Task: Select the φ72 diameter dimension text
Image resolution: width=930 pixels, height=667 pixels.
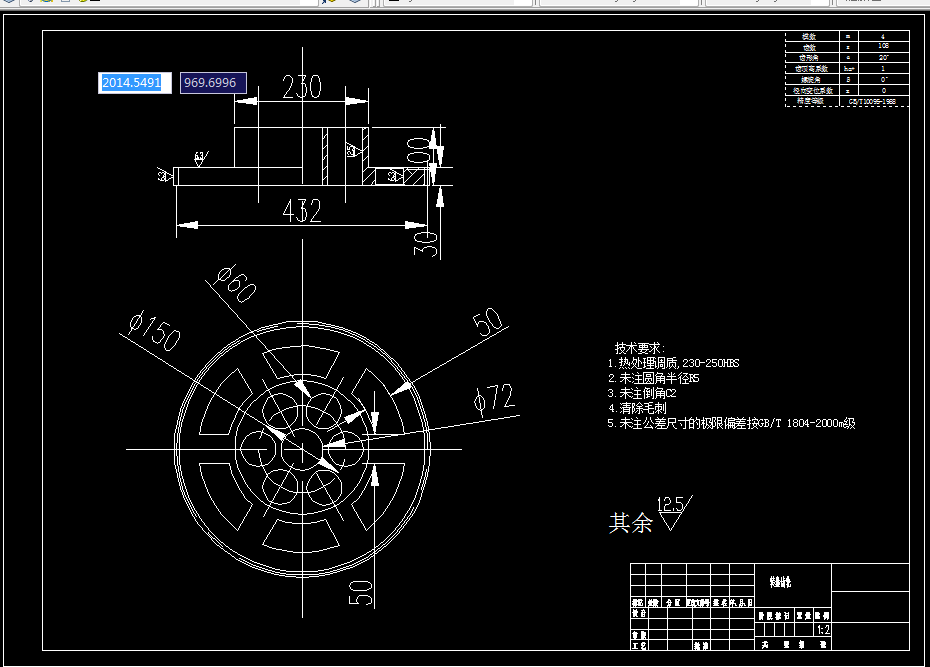Action: [x=493, y=397]
